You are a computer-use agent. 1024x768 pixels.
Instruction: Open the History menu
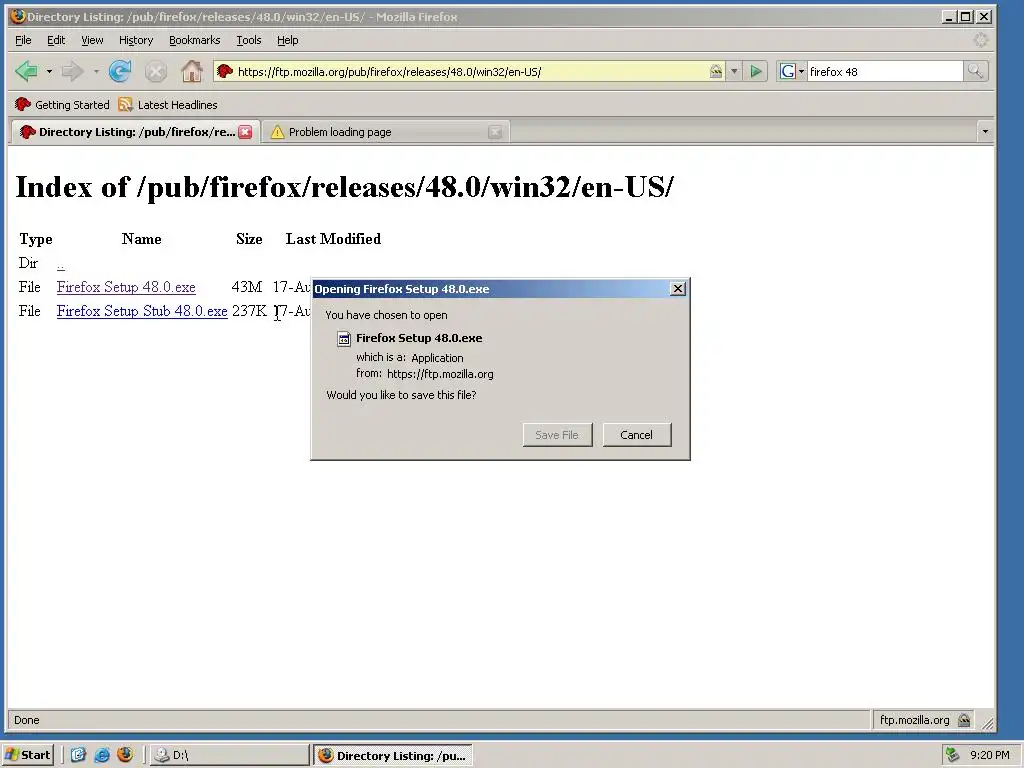136,40
